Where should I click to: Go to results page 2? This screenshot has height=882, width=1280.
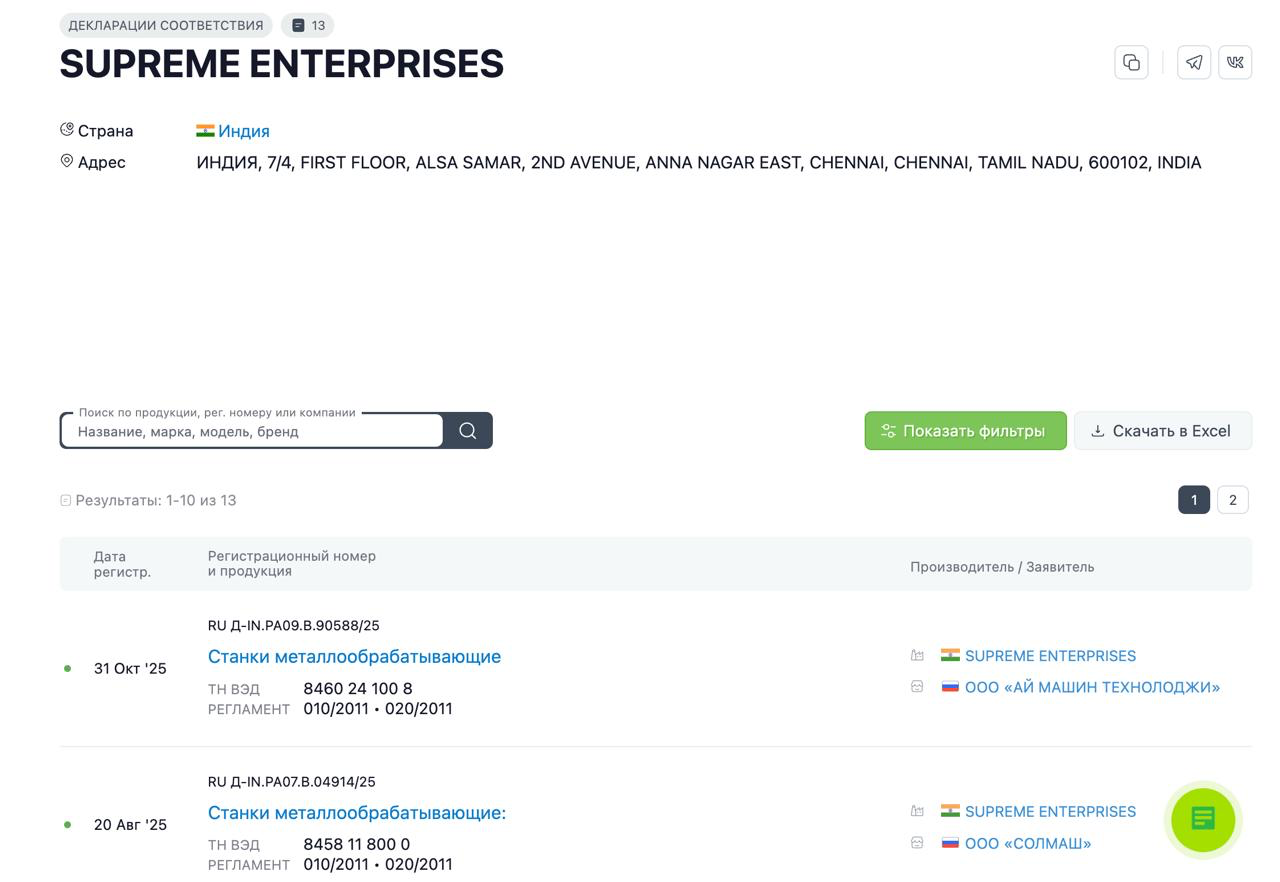(1233, 500)
